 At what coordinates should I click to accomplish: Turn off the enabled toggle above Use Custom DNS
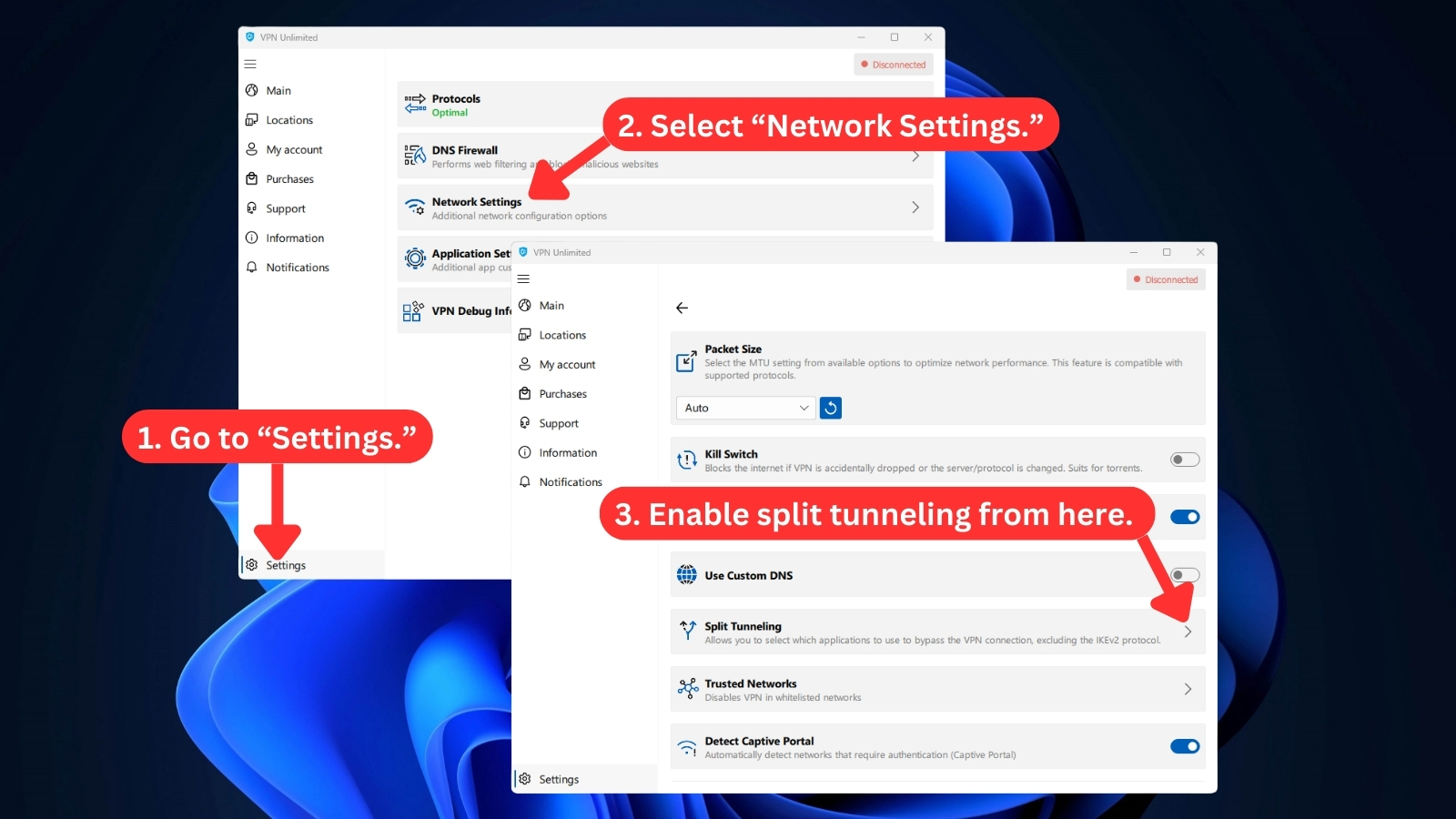pos(1185,517)
